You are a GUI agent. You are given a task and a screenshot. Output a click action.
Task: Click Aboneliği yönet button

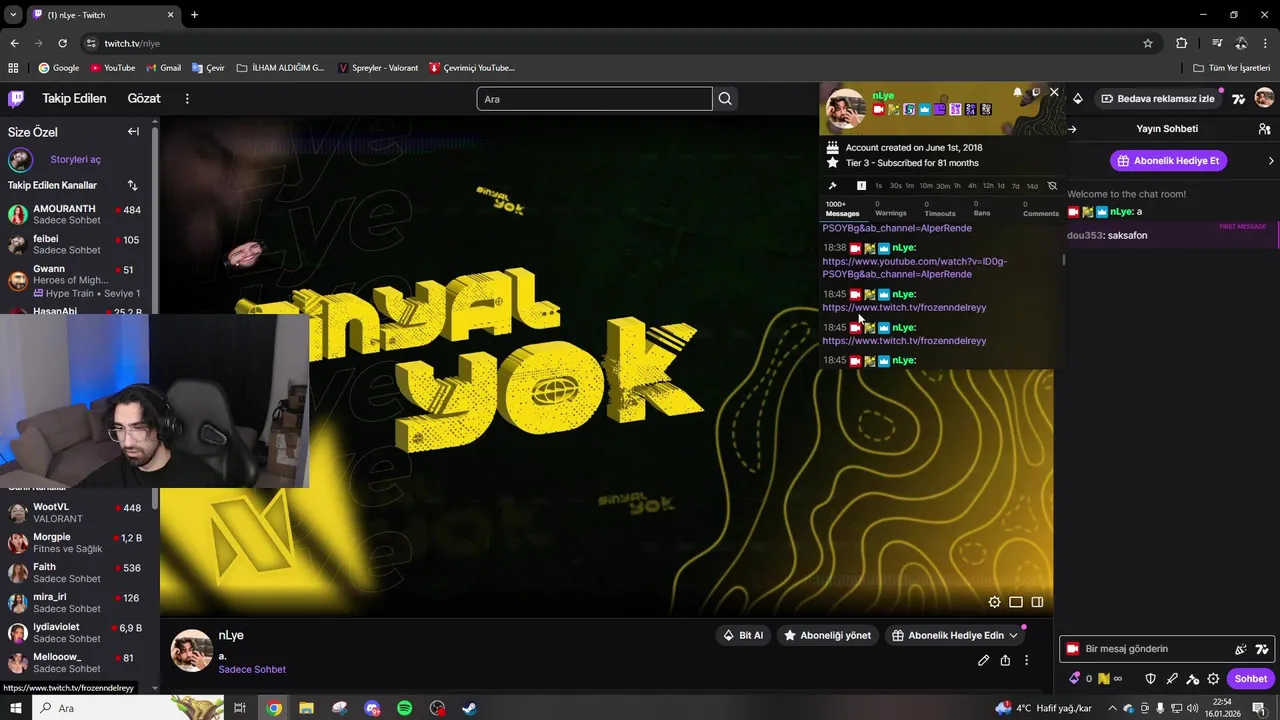tap(827, 635)
